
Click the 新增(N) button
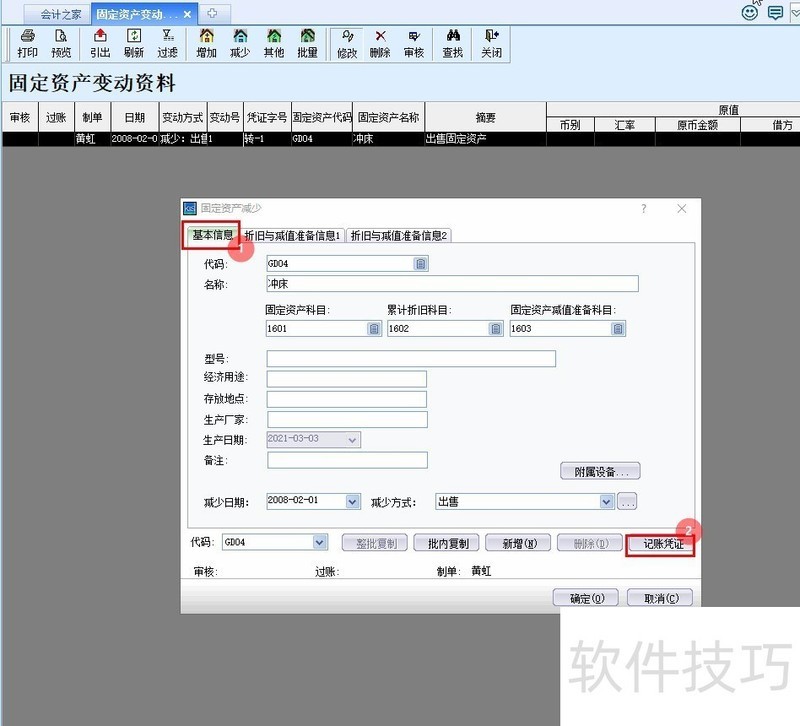(519, 543)
